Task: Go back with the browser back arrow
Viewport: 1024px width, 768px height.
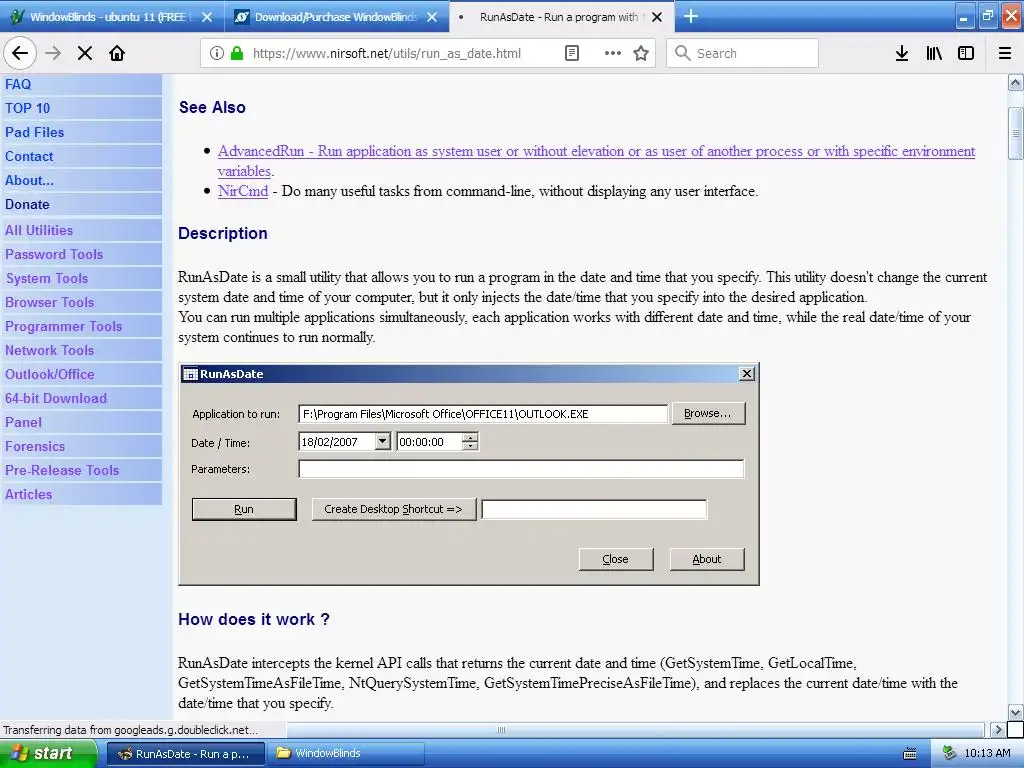Action: [20, 53]
